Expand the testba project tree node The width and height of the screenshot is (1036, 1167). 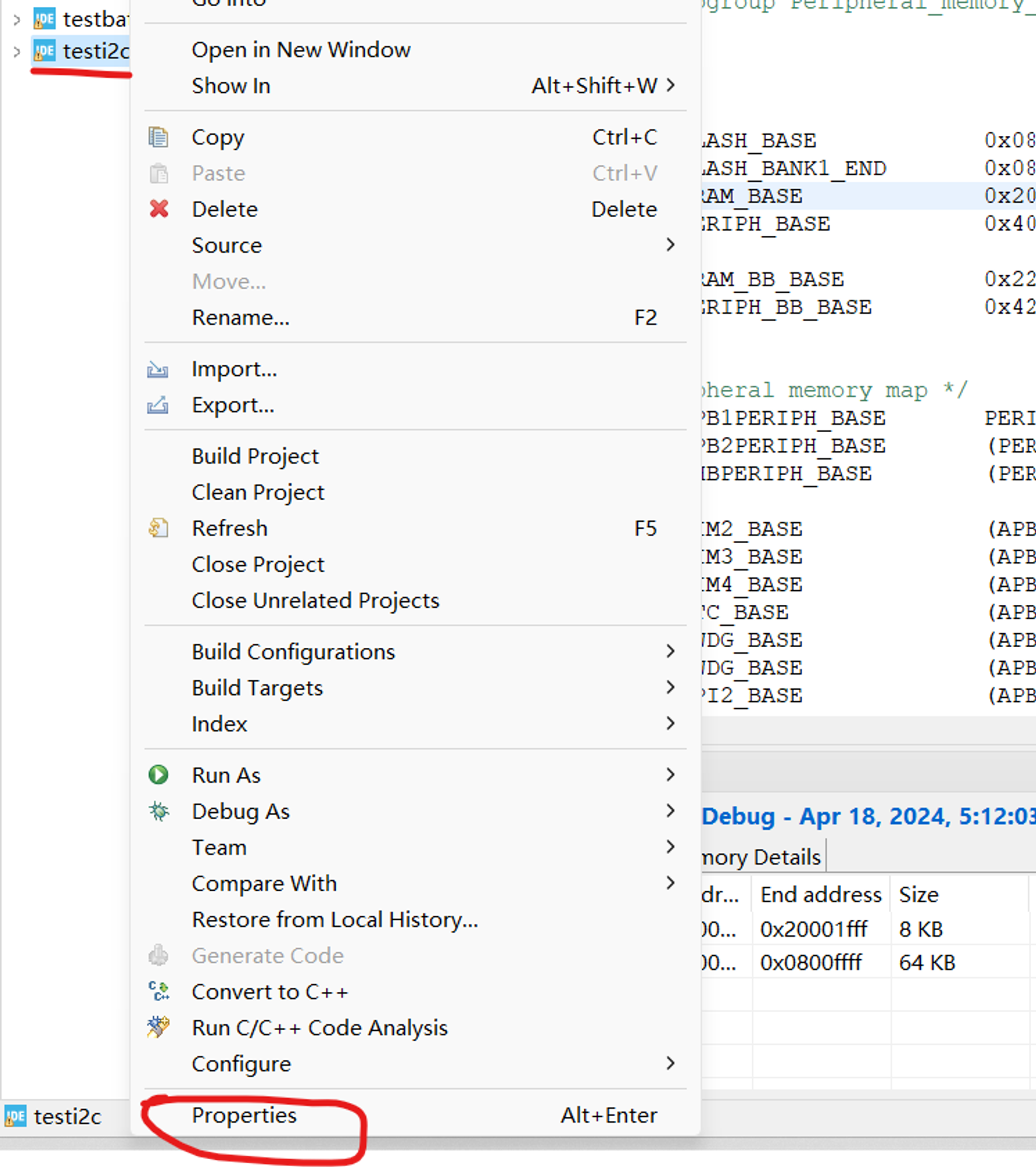(x=17, y=20)
